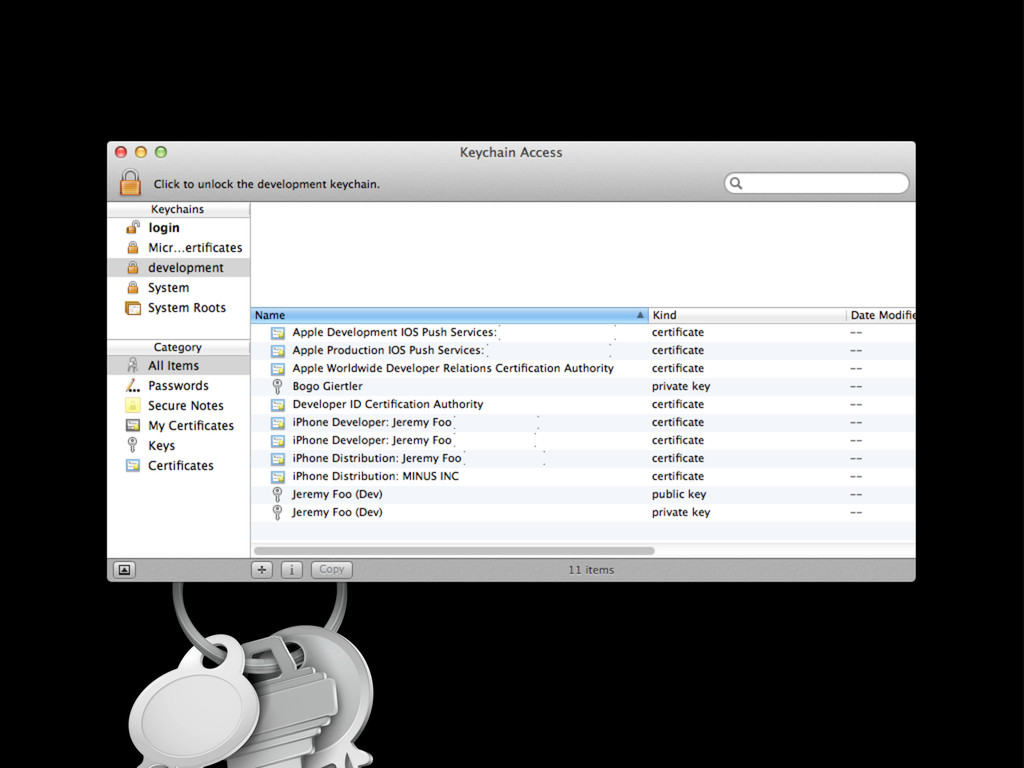Click certificate icon for Apple Production IOS Push
This screenshot has width=1024, height=768.
278,351
